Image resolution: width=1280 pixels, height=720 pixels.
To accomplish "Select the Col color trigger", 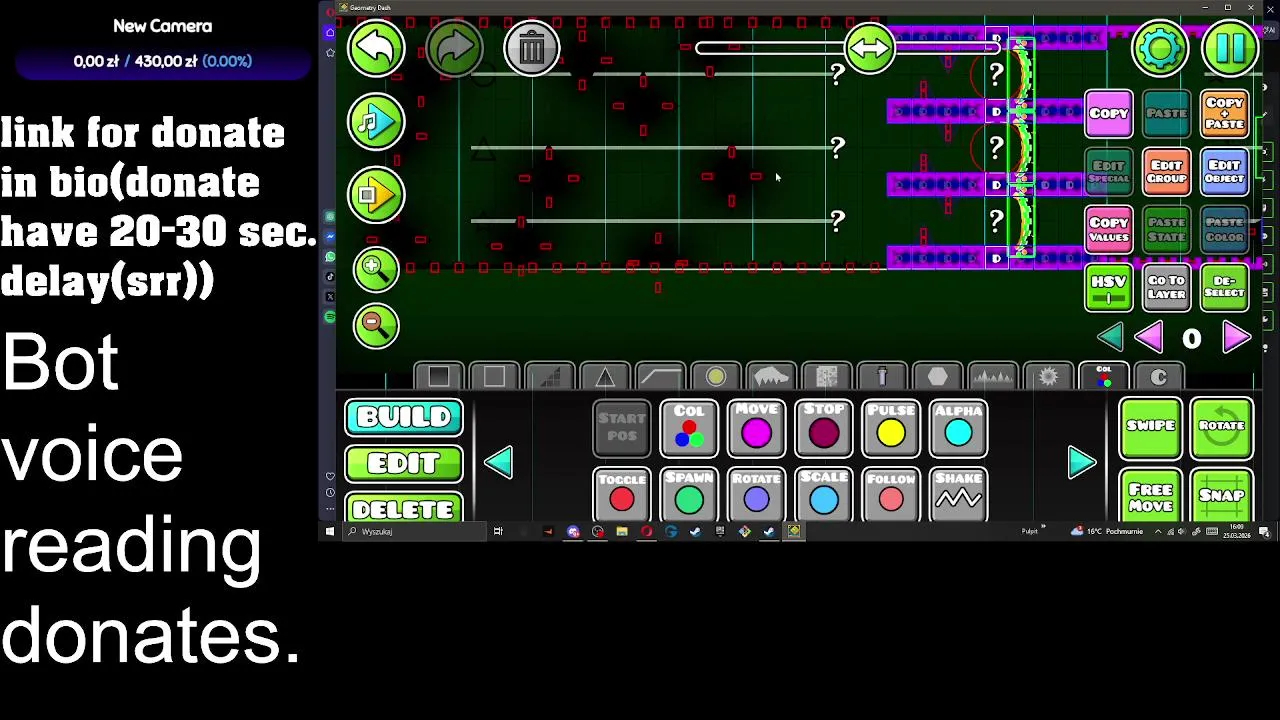I will (689, 428).
